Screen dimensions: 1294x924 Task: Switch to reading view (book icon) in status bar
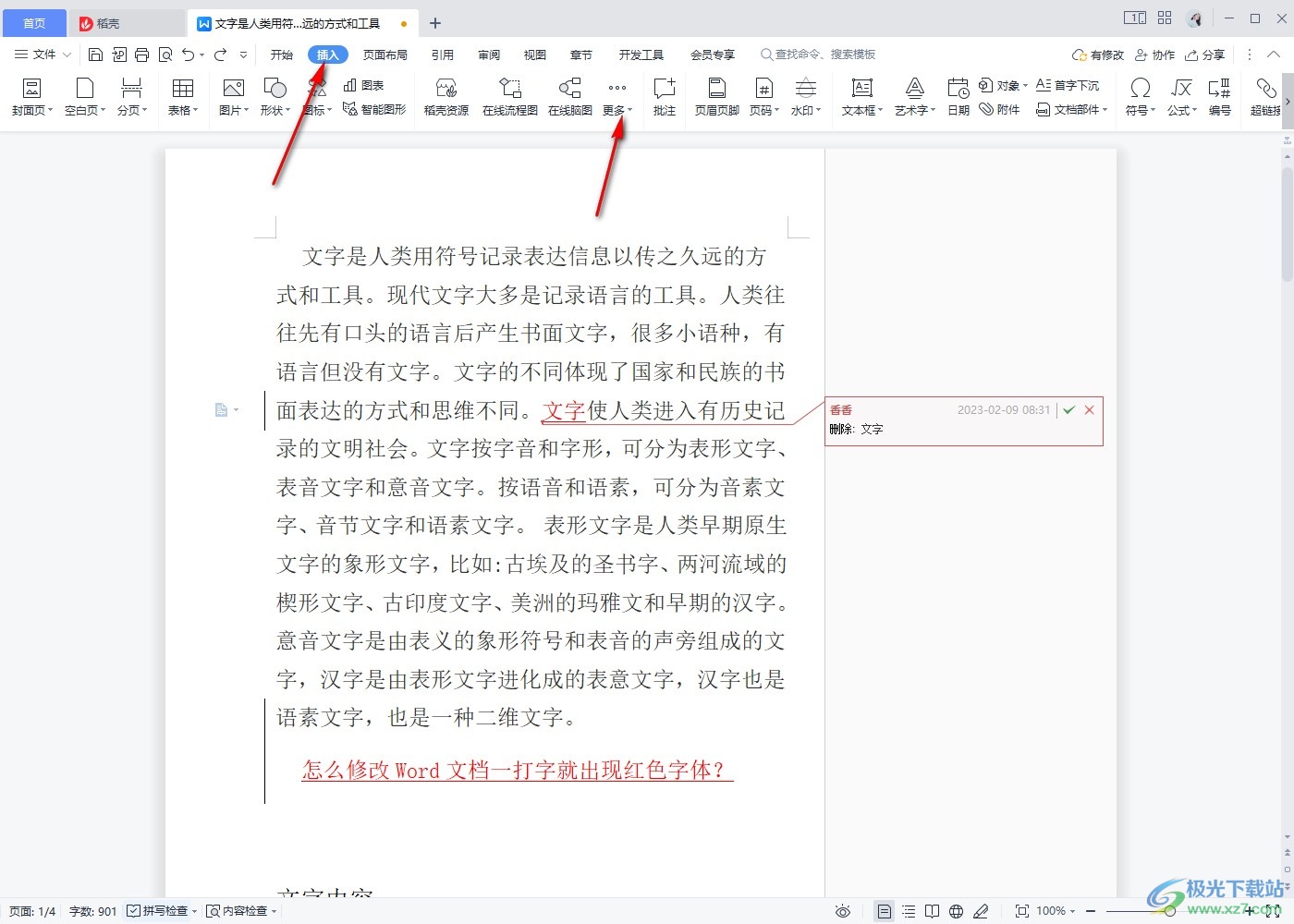coord(933,911)
